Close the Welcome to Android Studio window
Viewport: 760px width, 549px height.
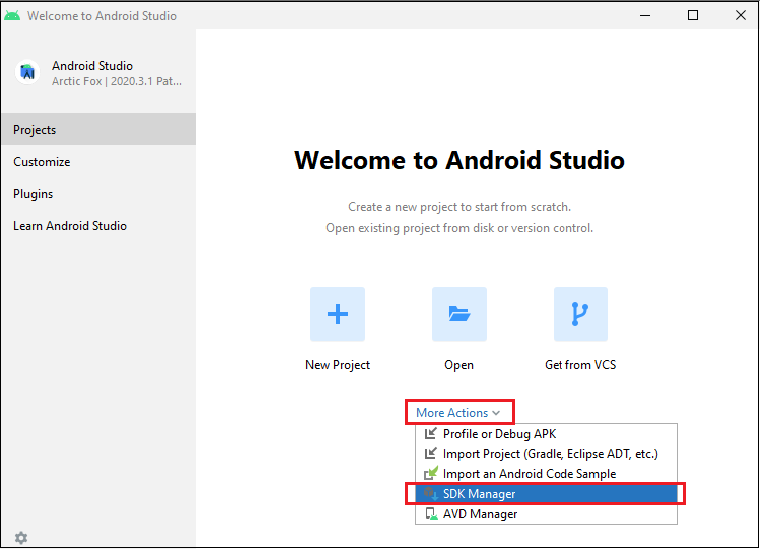tap(741, 15)
